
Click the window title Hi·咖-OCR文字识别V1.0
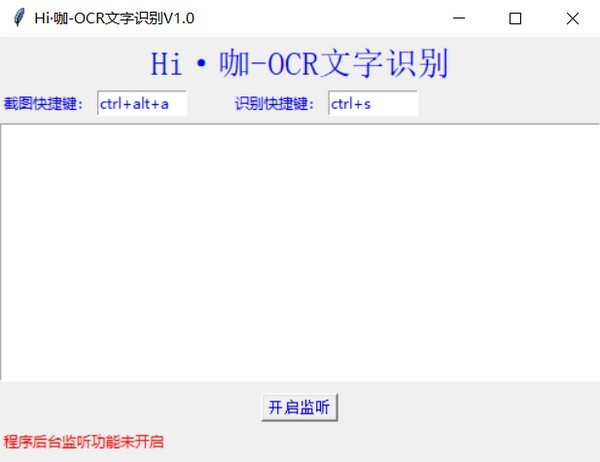coord(114,18)
